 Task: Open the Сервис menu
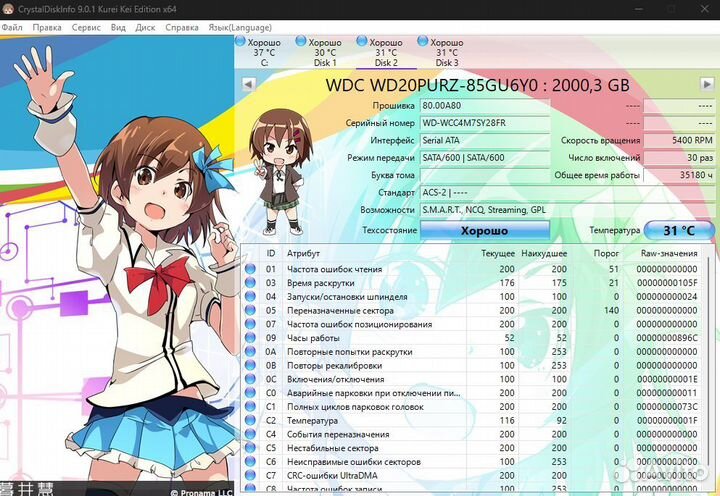coord(86,27)
